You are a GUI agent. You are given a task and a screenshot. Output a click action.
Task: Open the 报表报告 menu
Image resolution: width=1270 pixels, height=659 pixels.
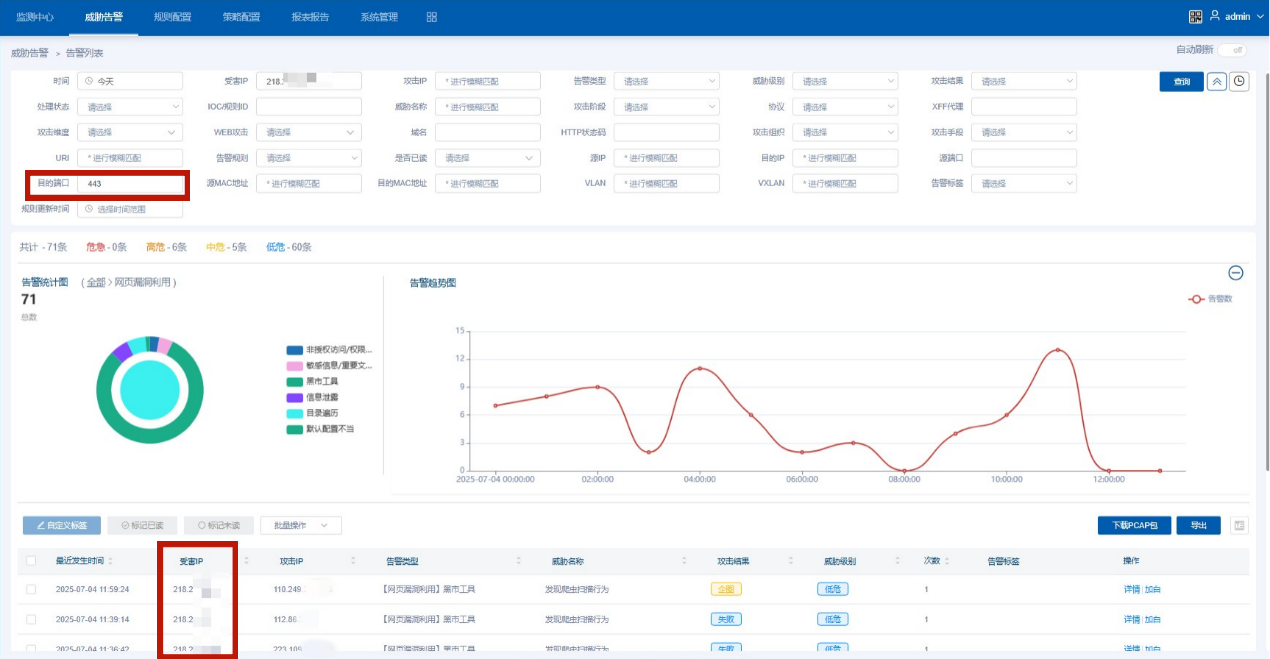[310, 17]
